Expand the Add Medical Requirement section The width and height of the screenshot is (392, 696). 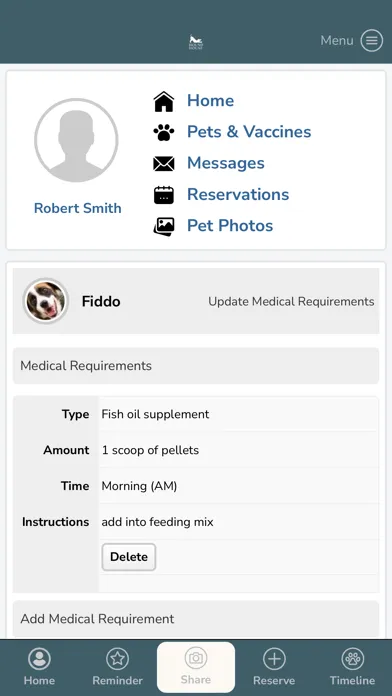pyautogui.click(x=196, y=619)
